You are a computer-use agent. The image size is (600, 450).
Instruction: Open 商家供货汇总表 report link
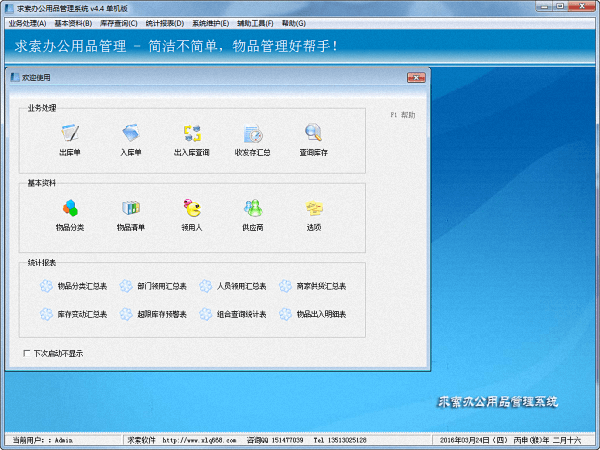coord(321,286)
